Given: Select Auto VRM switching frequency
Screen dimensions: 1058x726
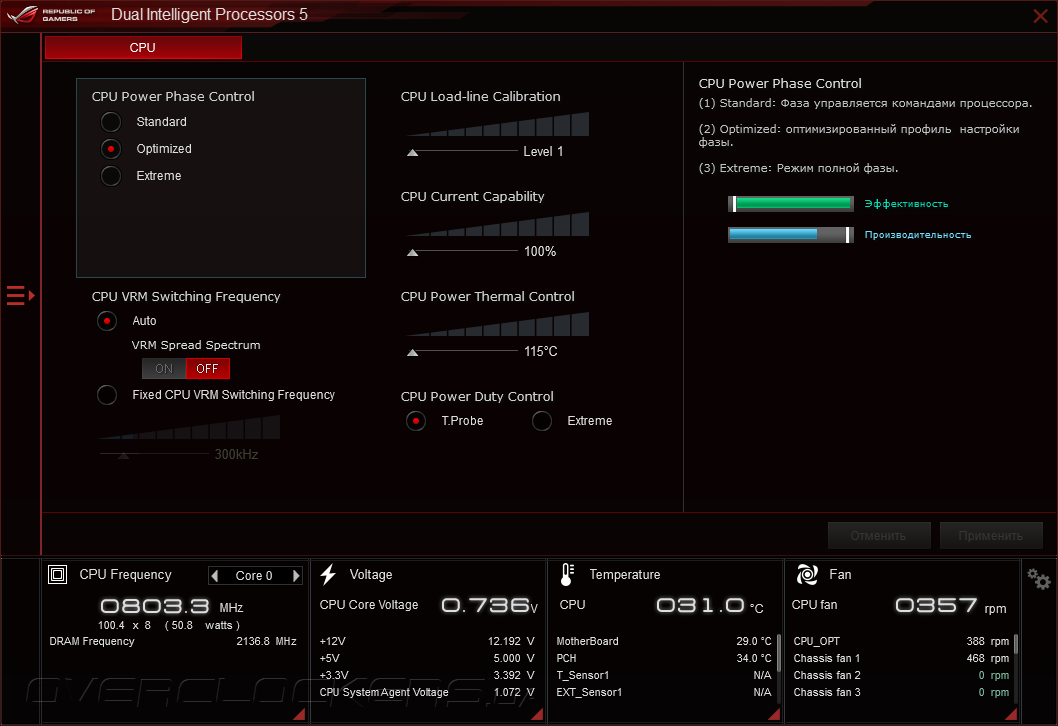Looking at the screenshot, I should (107, 320).
